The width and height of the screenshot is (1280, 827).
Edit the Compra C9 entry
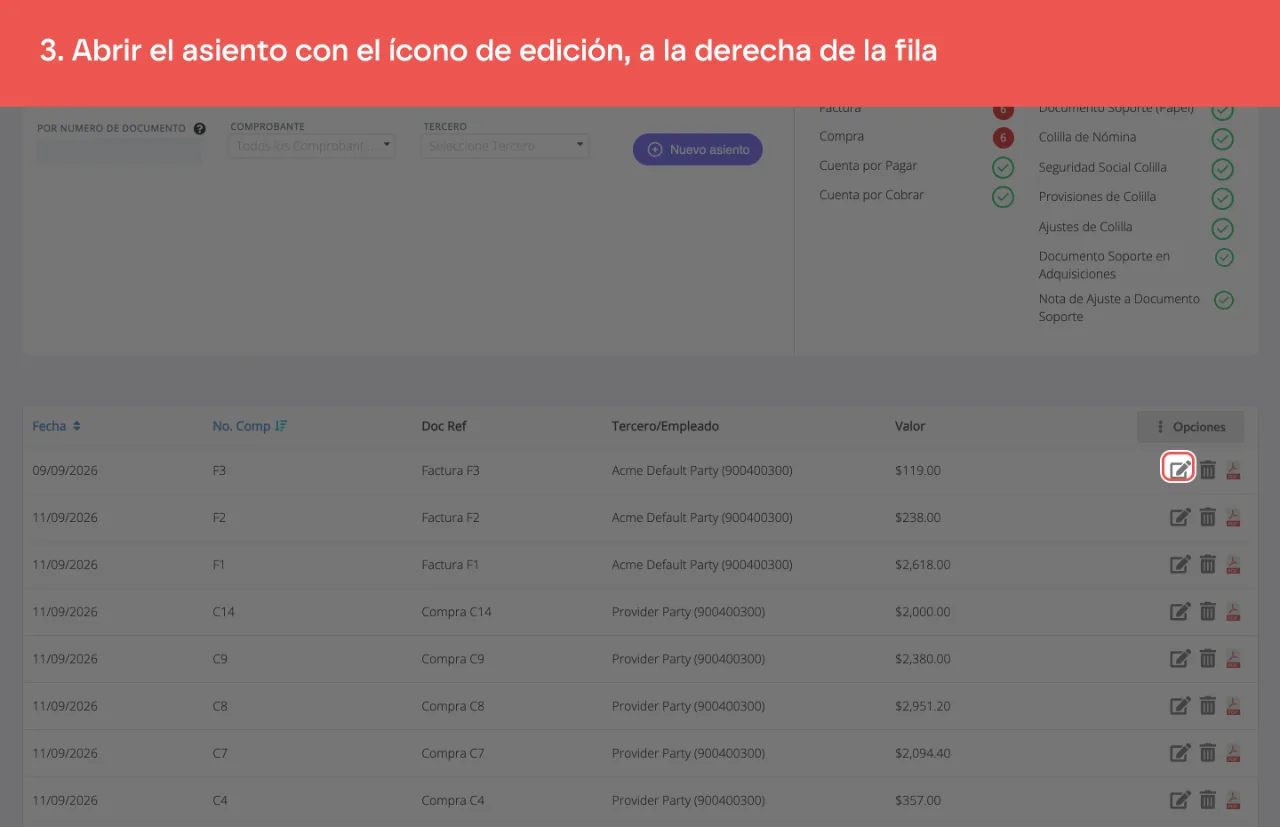[1180, 658]
